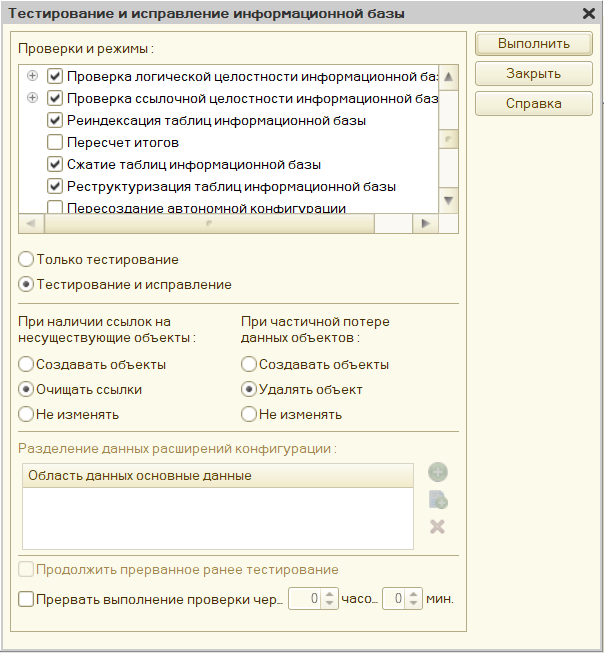604x654 pixels.
Task: Expand the logical integrity check item
Action: 33,76
